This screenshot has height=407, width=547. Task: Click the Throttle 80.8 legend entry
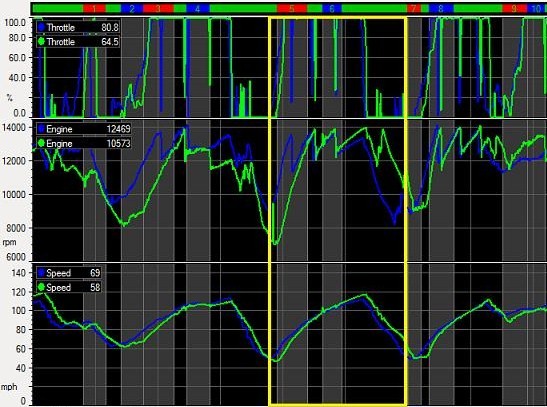point(78,27)
